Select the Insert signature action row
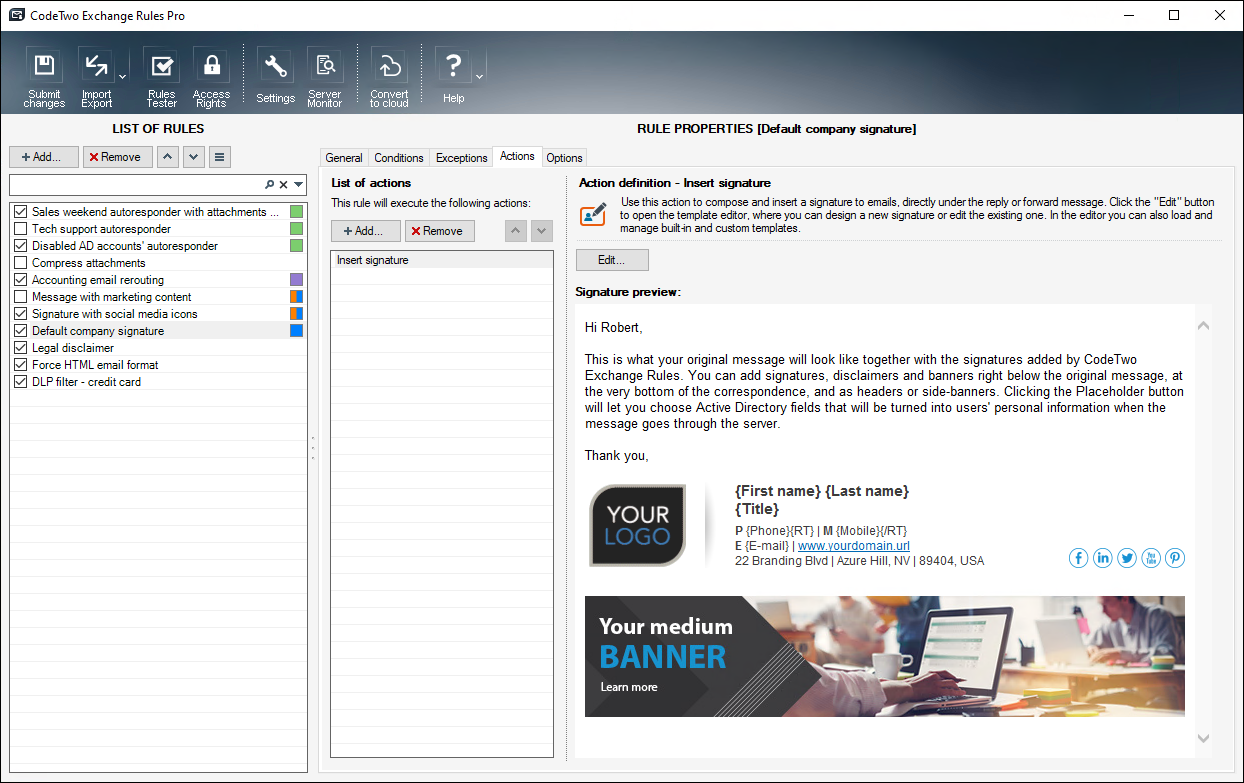 point(442,260)
